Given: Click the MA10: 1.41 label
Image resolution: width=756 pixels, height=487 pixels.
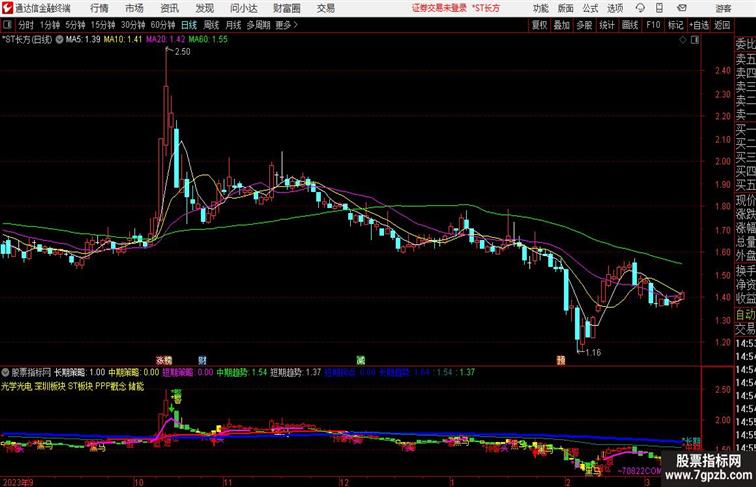Looking at the screenshot, I should 123,40.
